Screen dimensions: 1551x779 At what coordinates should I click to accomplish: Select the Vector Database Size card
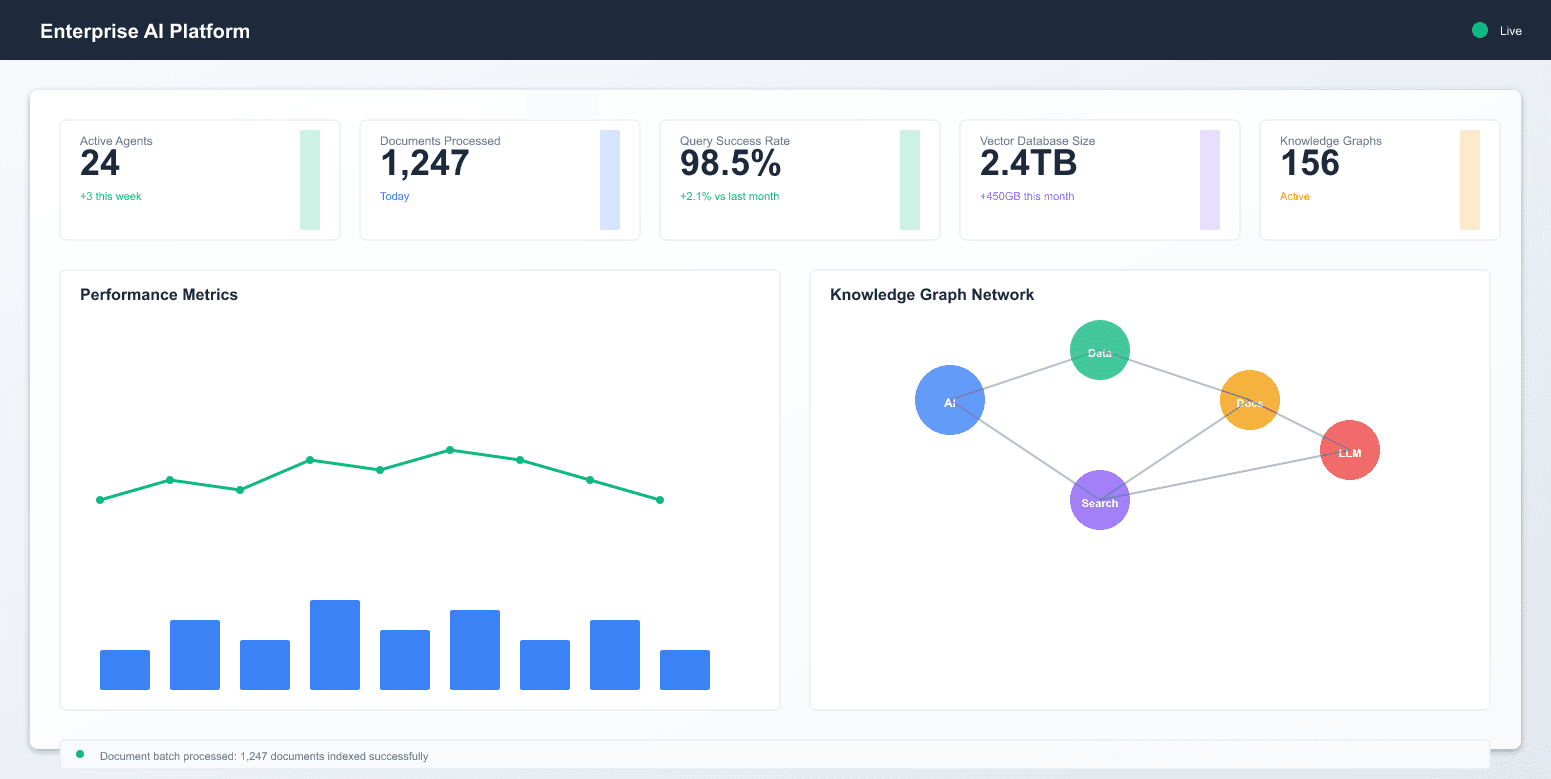[1099, 180]
